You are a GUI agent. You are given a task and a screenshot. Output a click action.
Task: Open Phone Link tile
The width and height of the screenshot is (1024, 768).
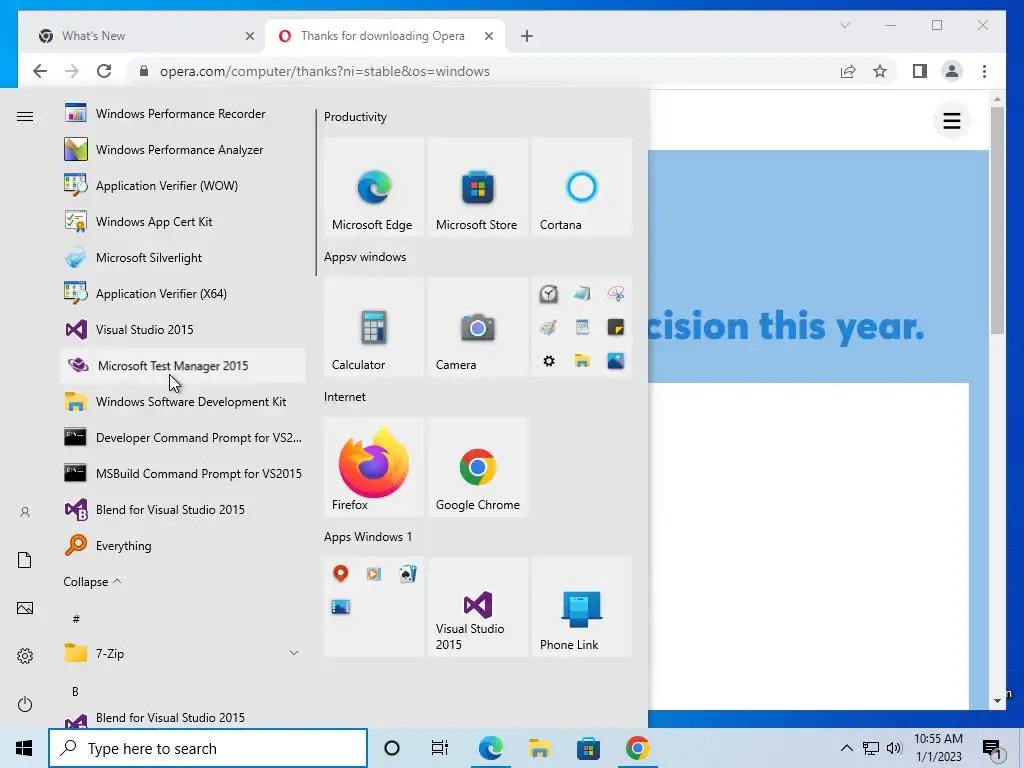581,607
